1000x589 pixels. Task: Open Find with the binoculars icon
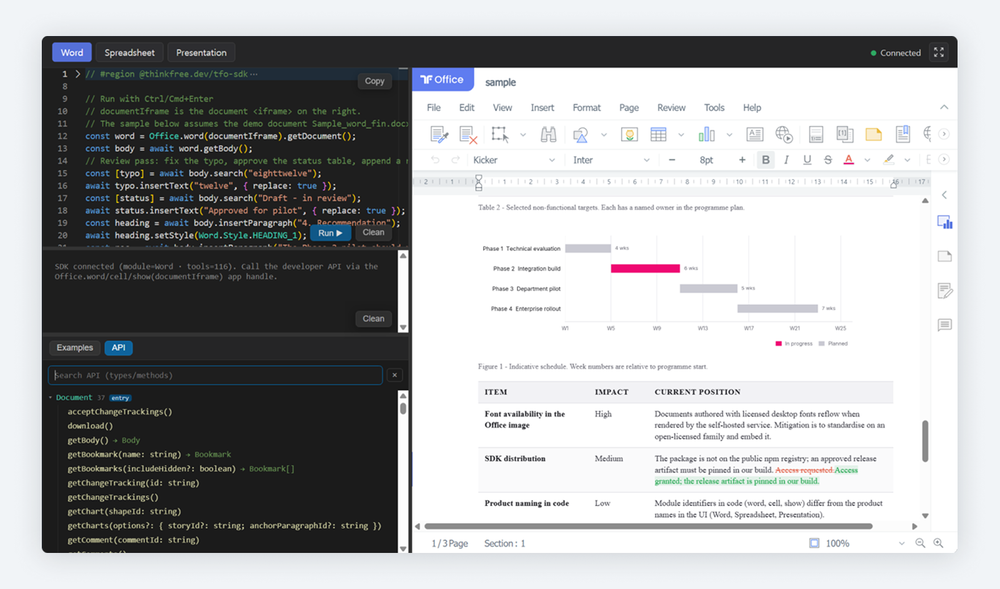pyautogui.click(x=548, y=135)
